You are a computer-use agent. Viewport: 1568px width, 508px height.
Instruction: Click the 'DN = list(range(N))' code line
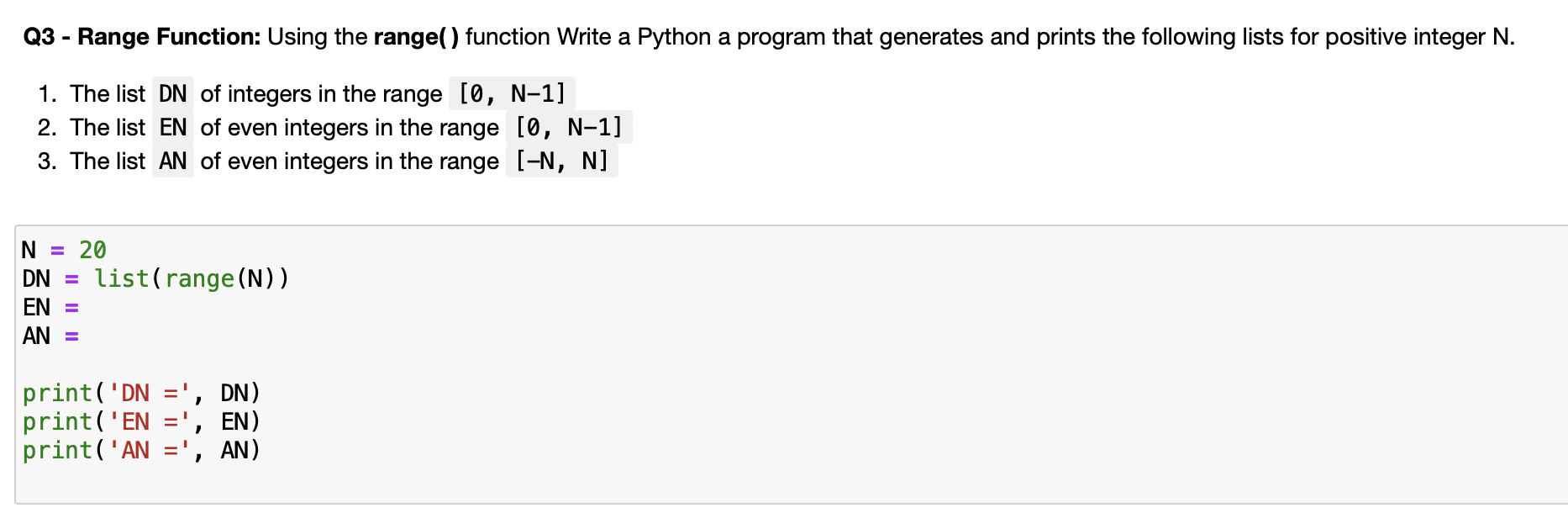coord(155,278)
